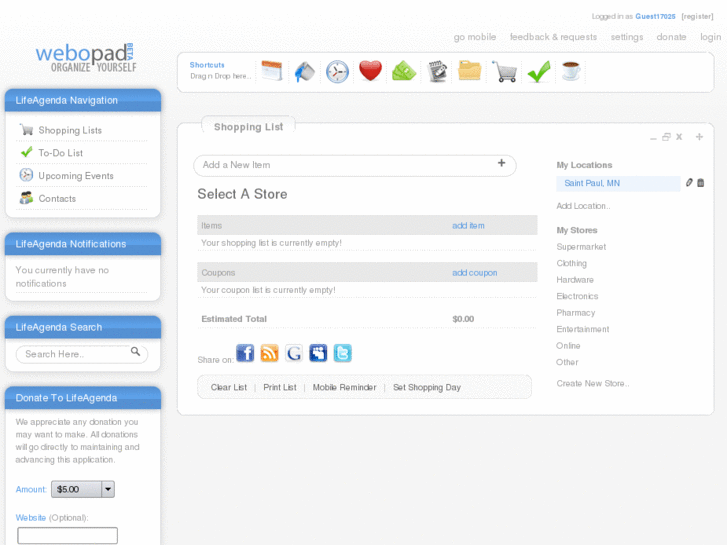Close the Shopping List panel
This screenshot has width=727, height=545.
pyautogui.click(x=679, y=137)
